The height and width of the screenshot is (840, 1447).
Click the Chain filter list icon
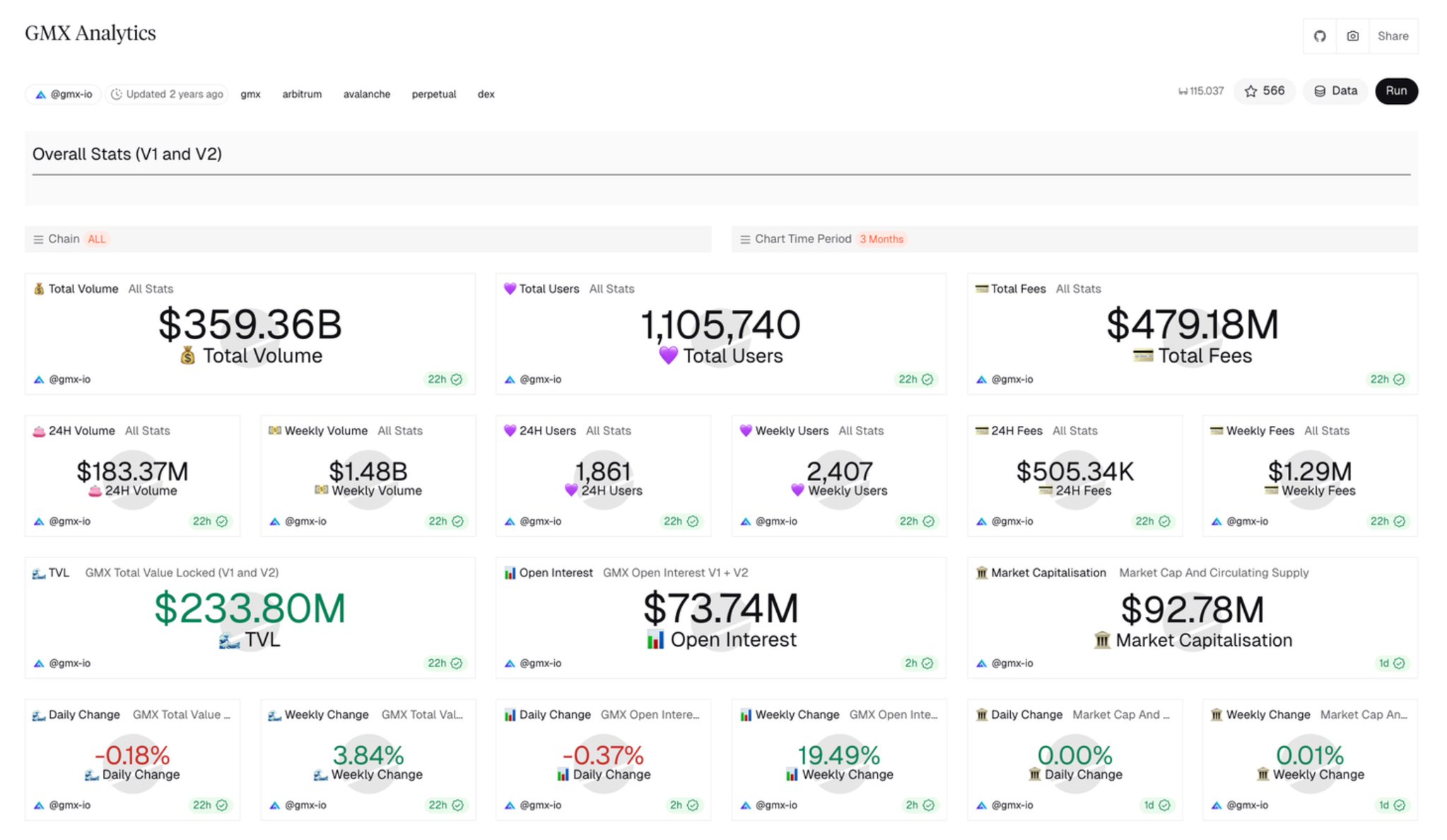coord(38,239)
